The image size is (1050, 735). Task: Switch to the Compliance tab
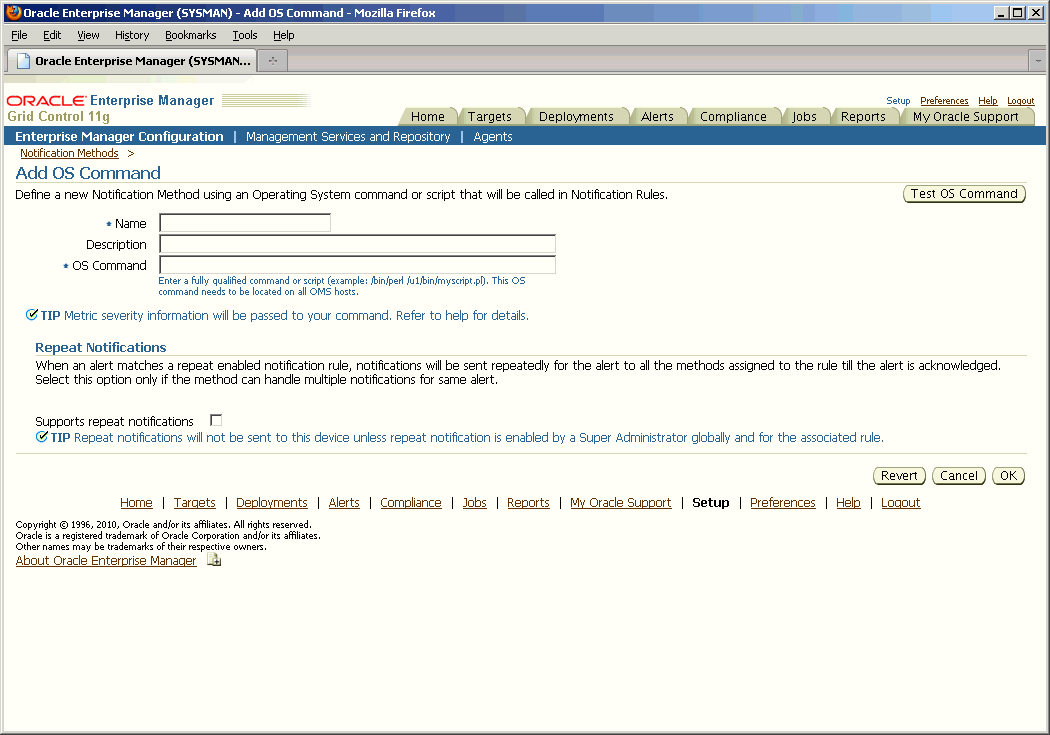[733, 116]
